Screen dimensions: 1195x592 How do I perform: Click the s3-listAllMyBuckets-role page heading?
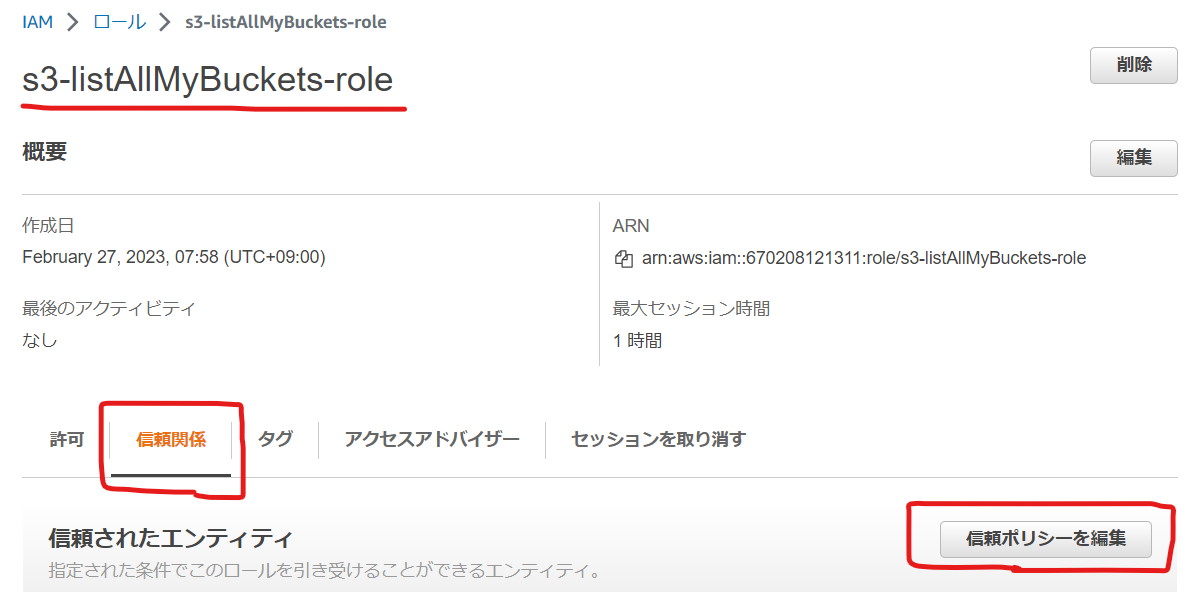point(207,80)
